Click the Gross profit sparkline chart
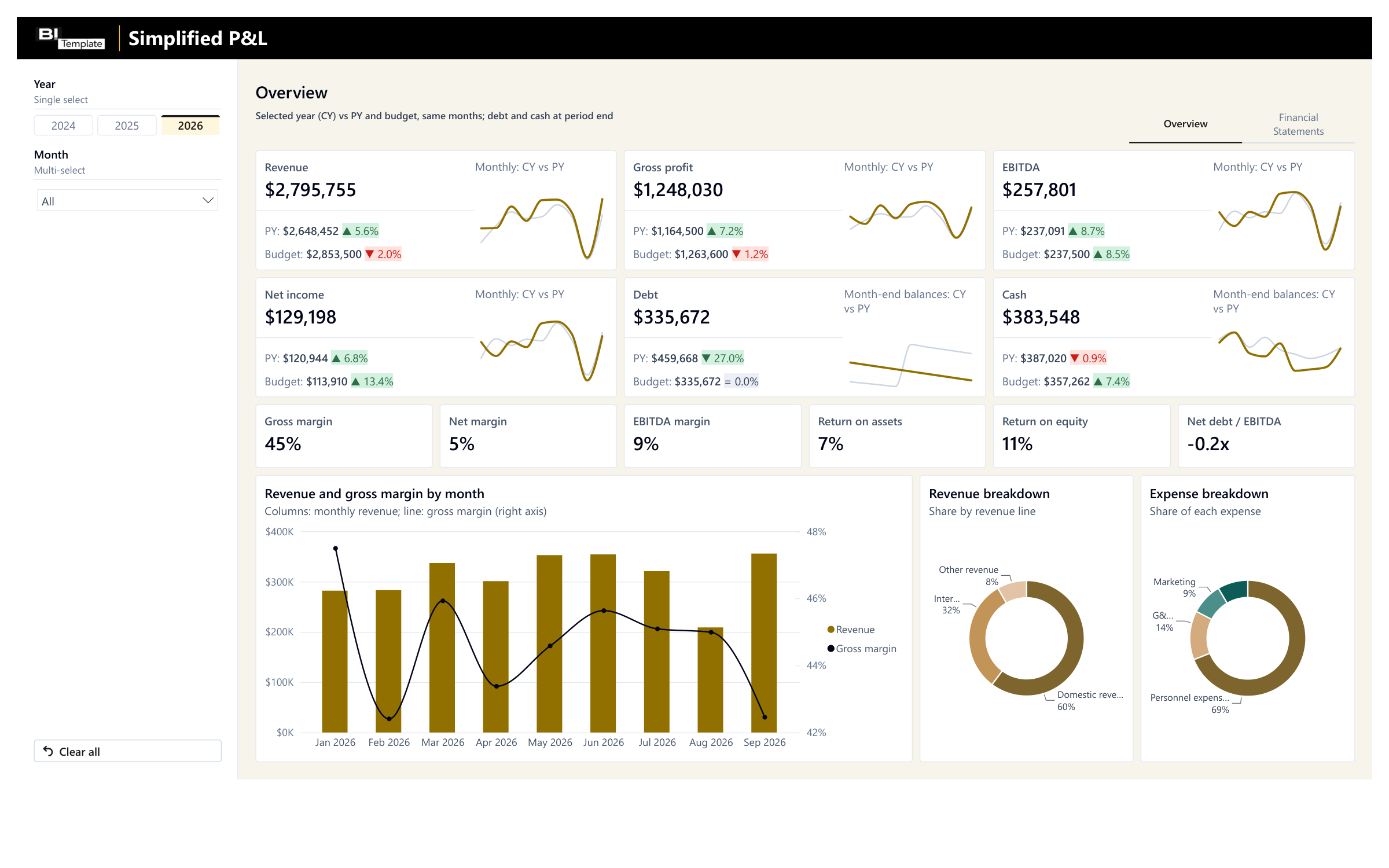Image resolution: width=1389 pixels, height=868 pixels. coord(910,220)
